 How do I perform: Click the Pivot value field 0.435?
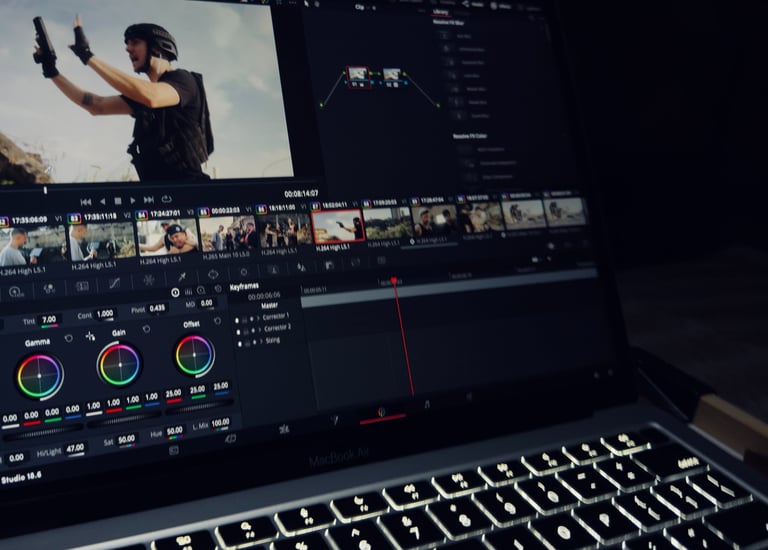coord(157,308)
